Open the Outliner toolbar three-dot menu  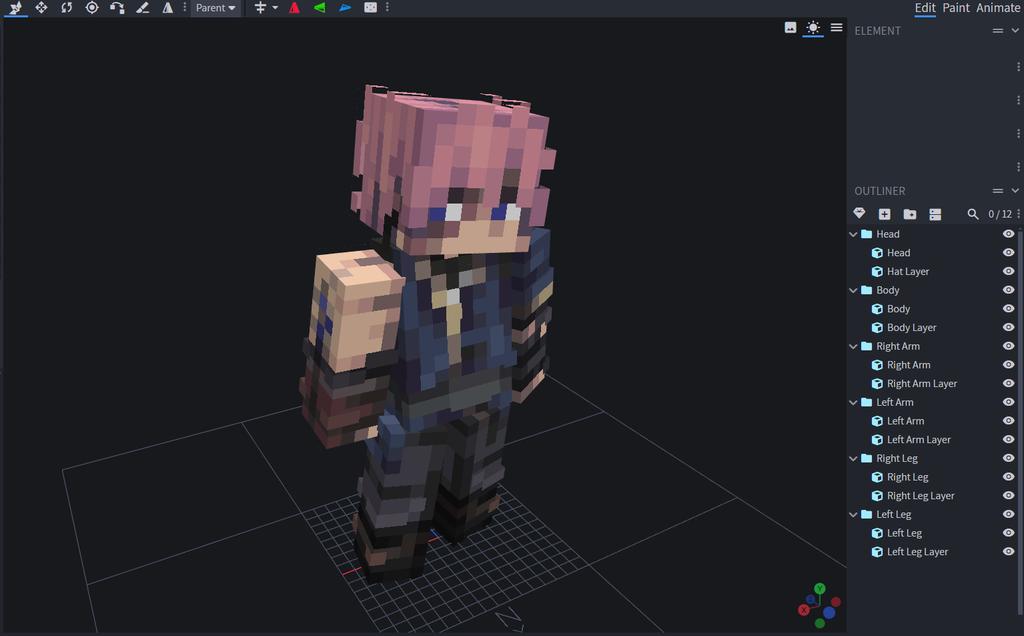click(1018, 214)
